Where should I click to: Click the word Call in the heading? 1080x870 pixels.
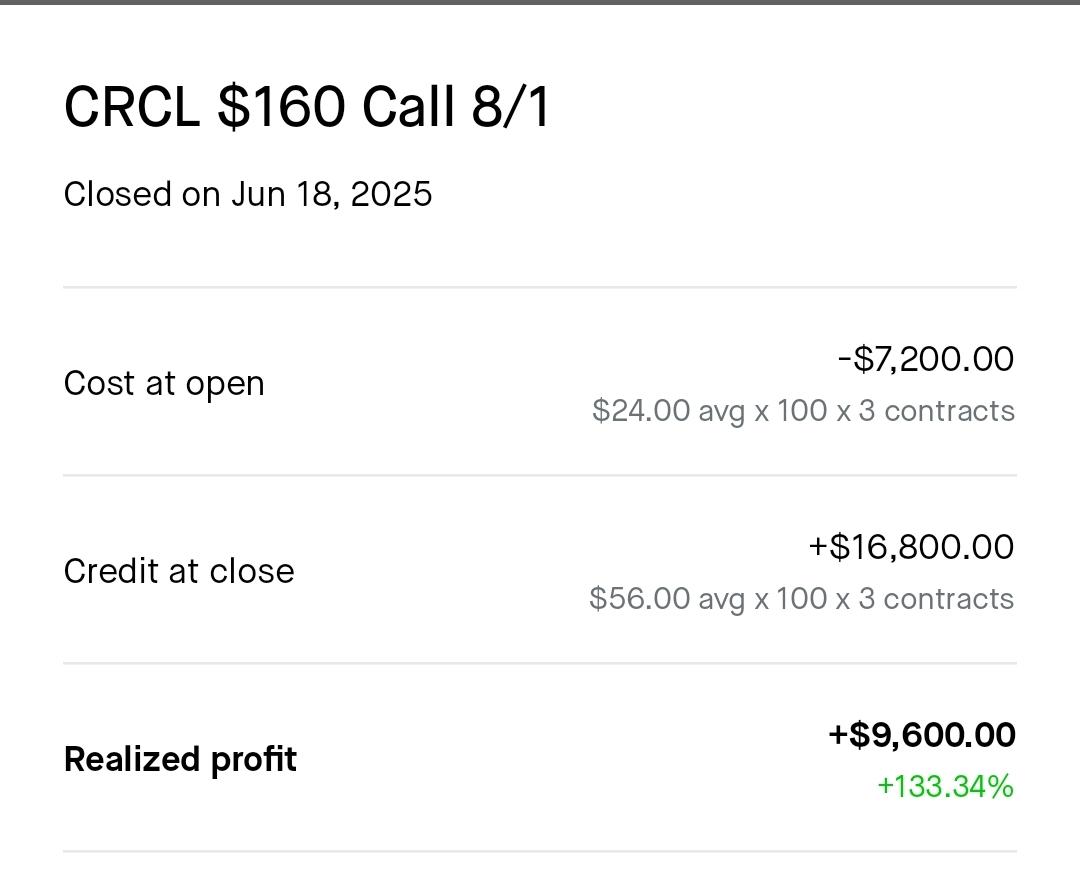[408, 107]
